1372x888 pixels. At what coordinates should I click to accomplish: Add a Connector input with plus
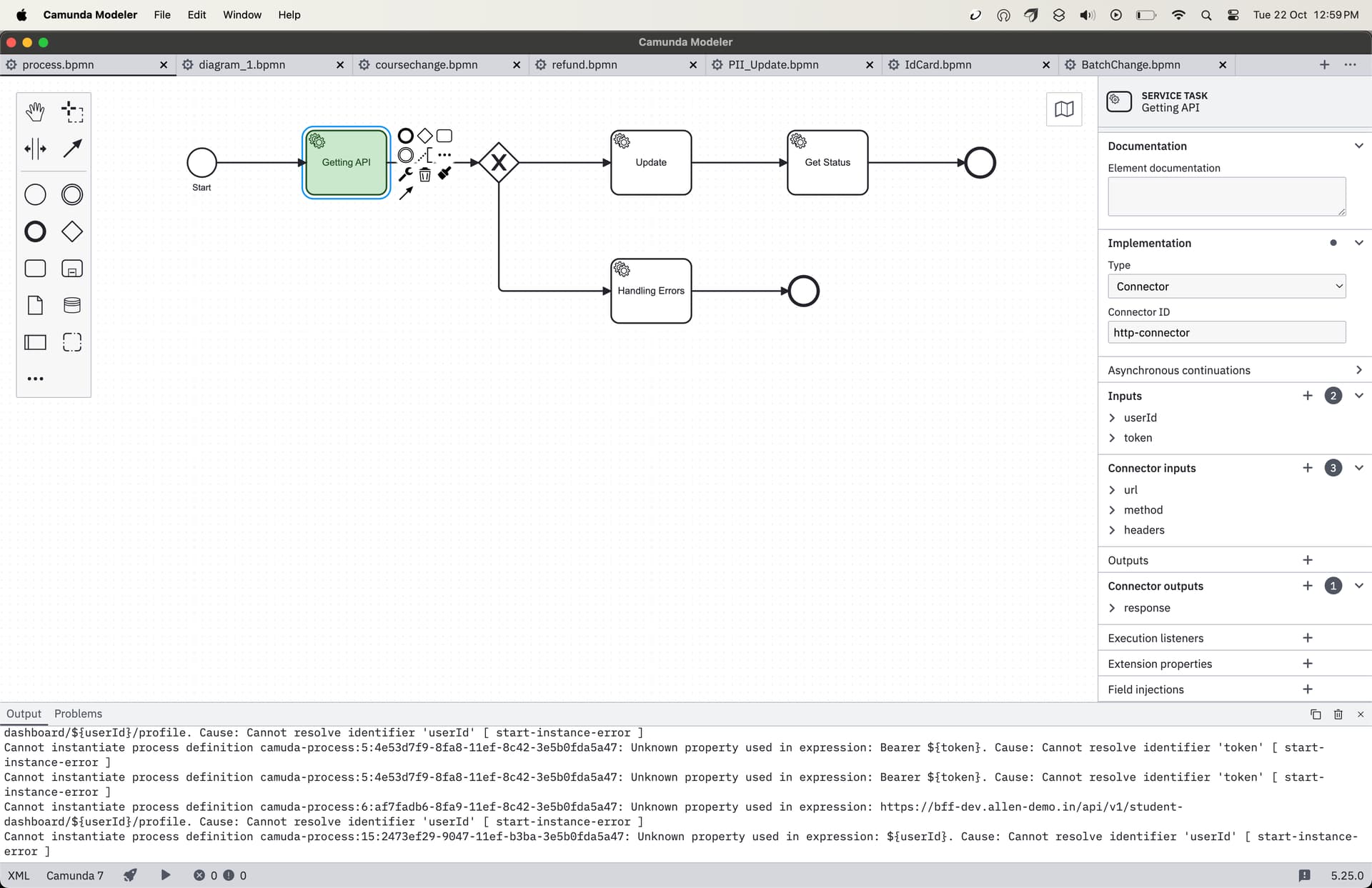click(1308, 468)
